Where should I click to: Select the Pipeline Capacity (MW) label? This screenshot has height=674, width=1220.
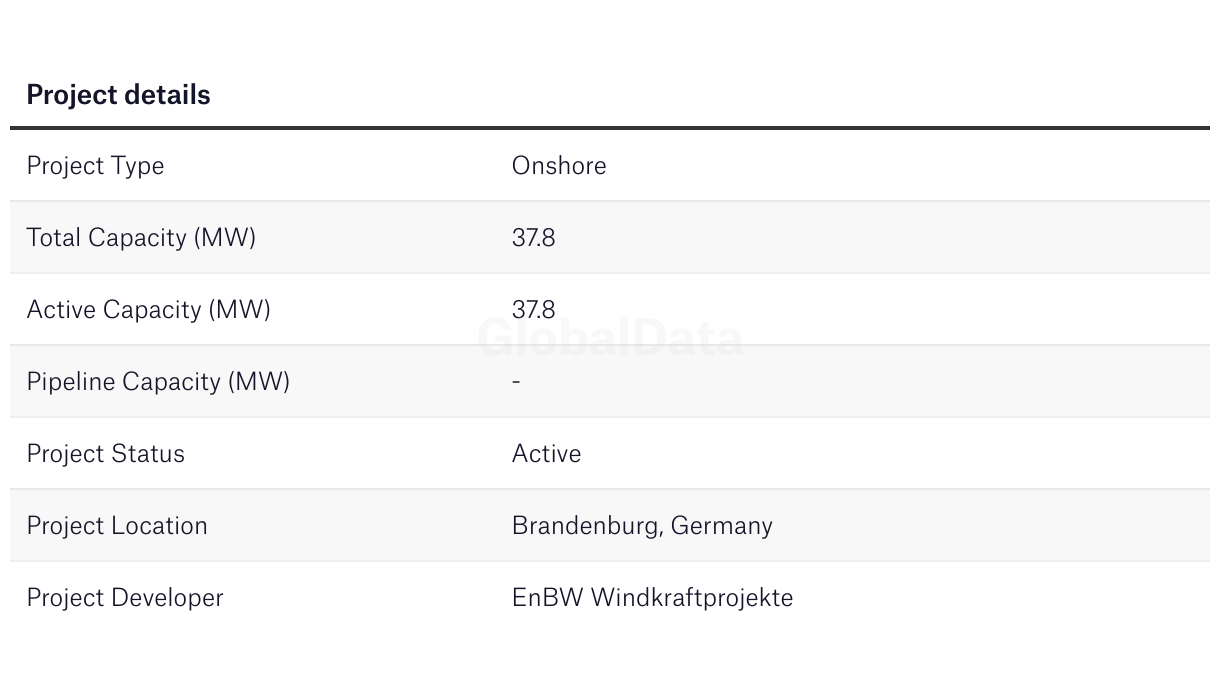tap(158, 382)
